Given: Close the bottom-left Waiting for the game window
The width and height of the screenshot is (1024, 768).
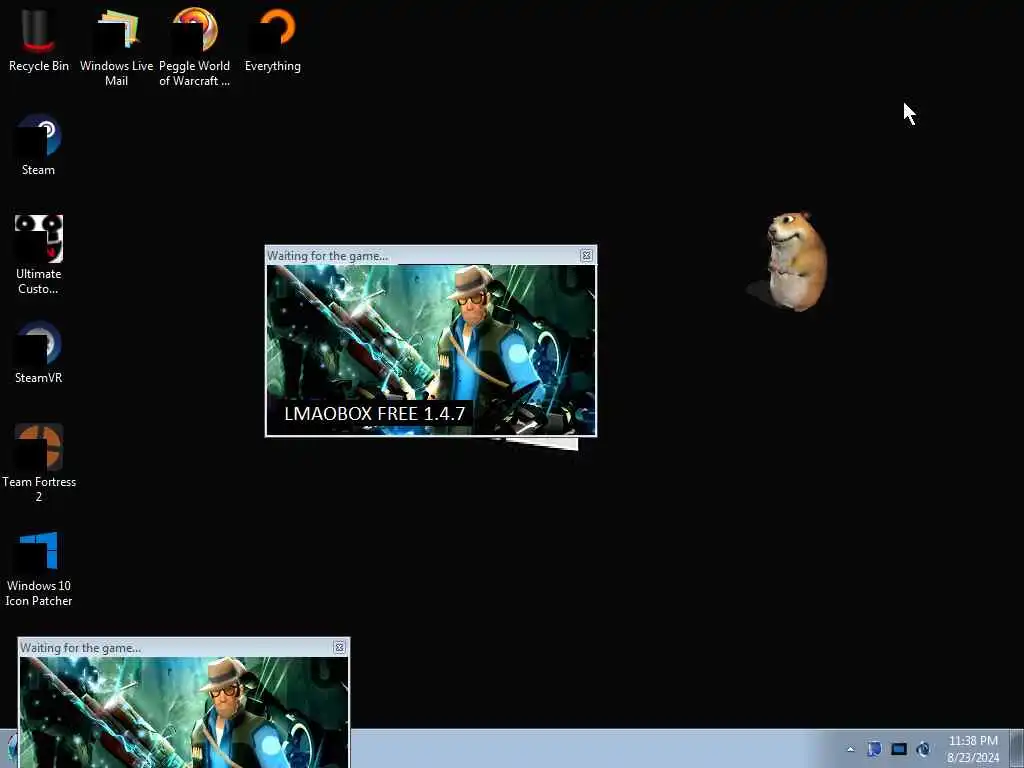Looking at the screenshot, I should point(340,647).
